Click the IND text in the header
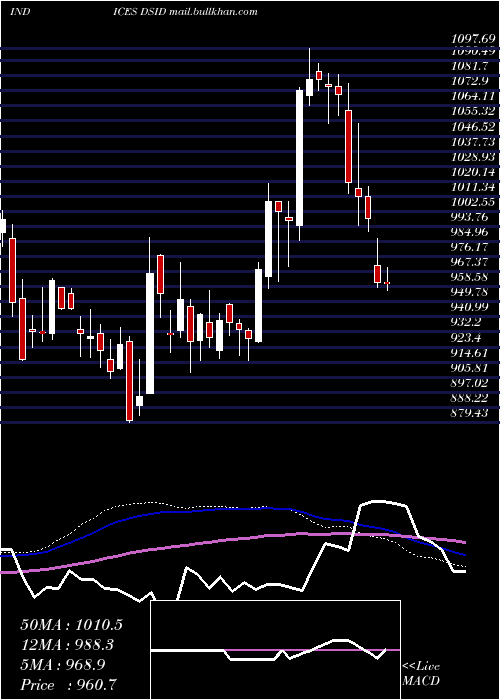The image size is (500, 700). coord(20,12)
